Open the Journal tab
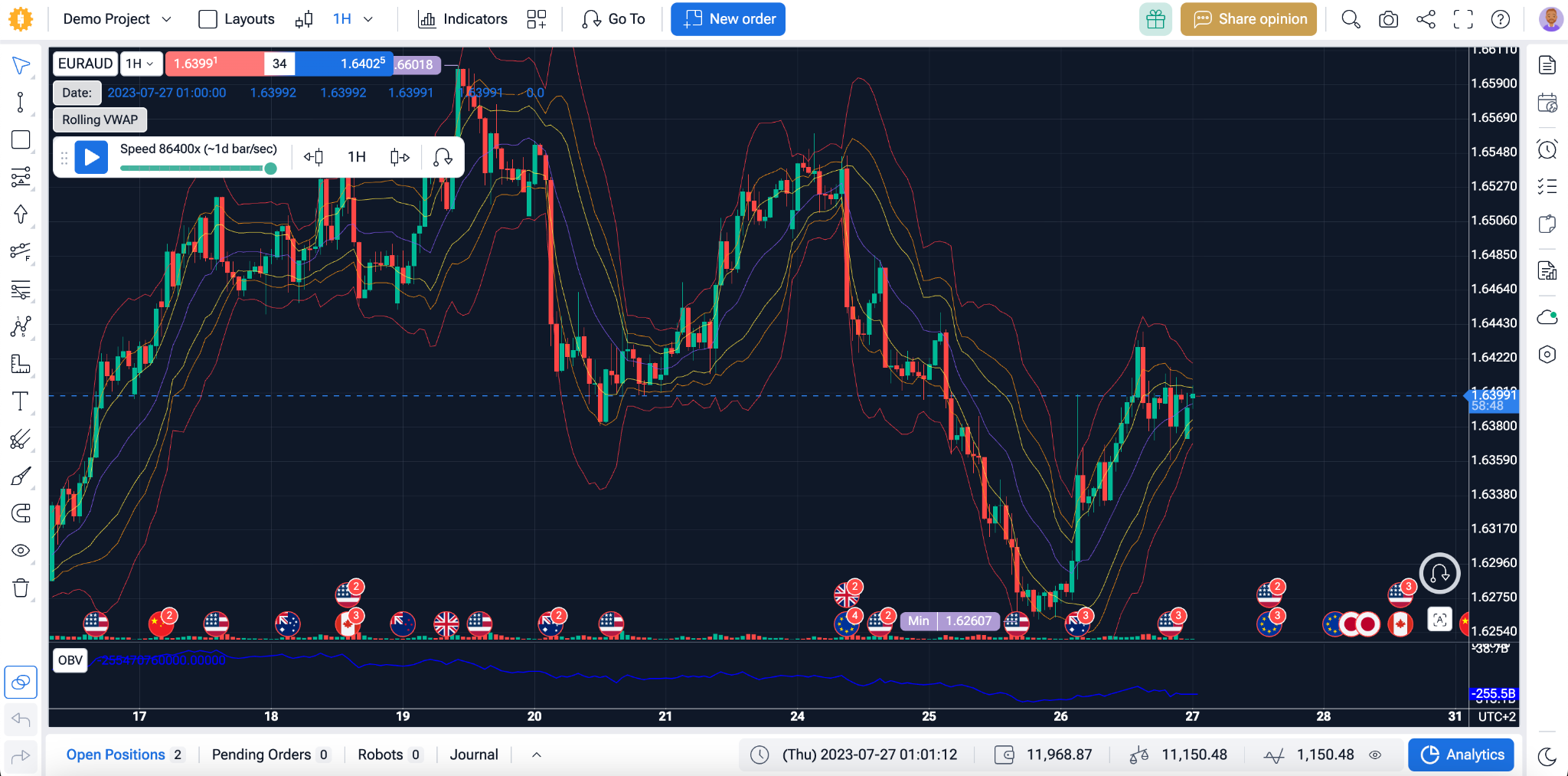Screen dimensions: 1568x776 [474, 755]
